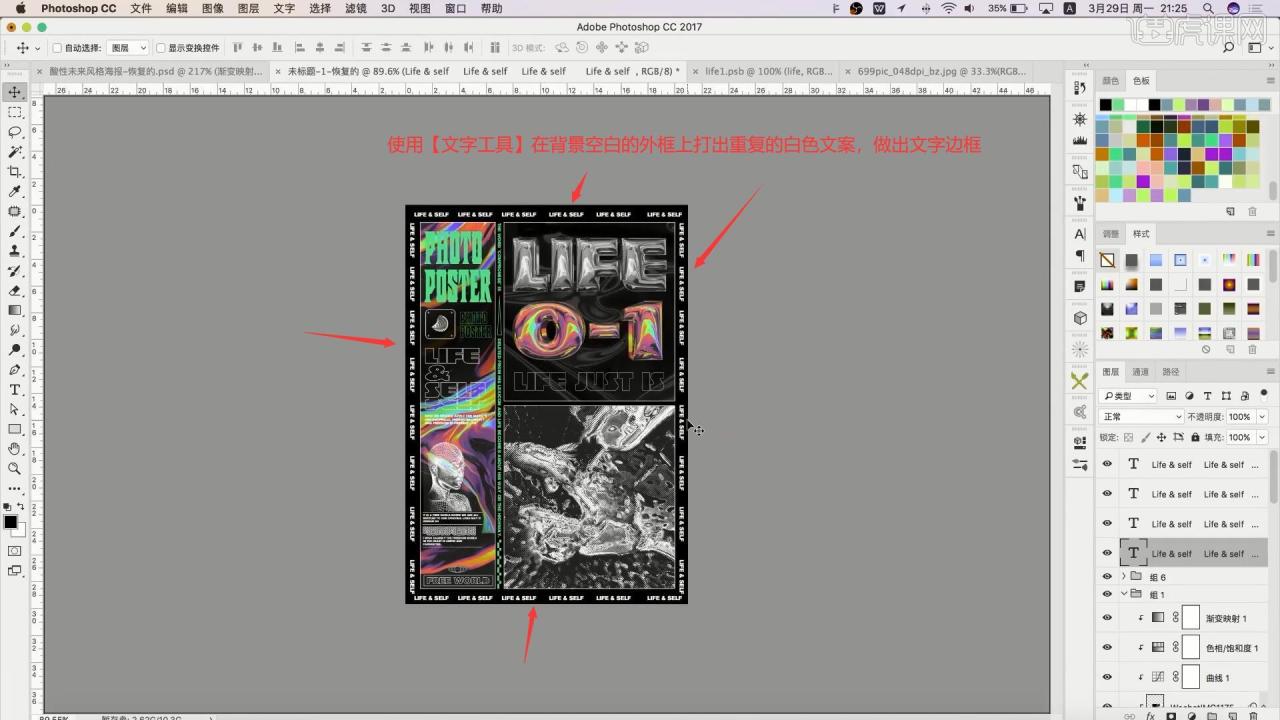
Task: Click the delete layer trash icon
Action: (x=1253, y=715)
